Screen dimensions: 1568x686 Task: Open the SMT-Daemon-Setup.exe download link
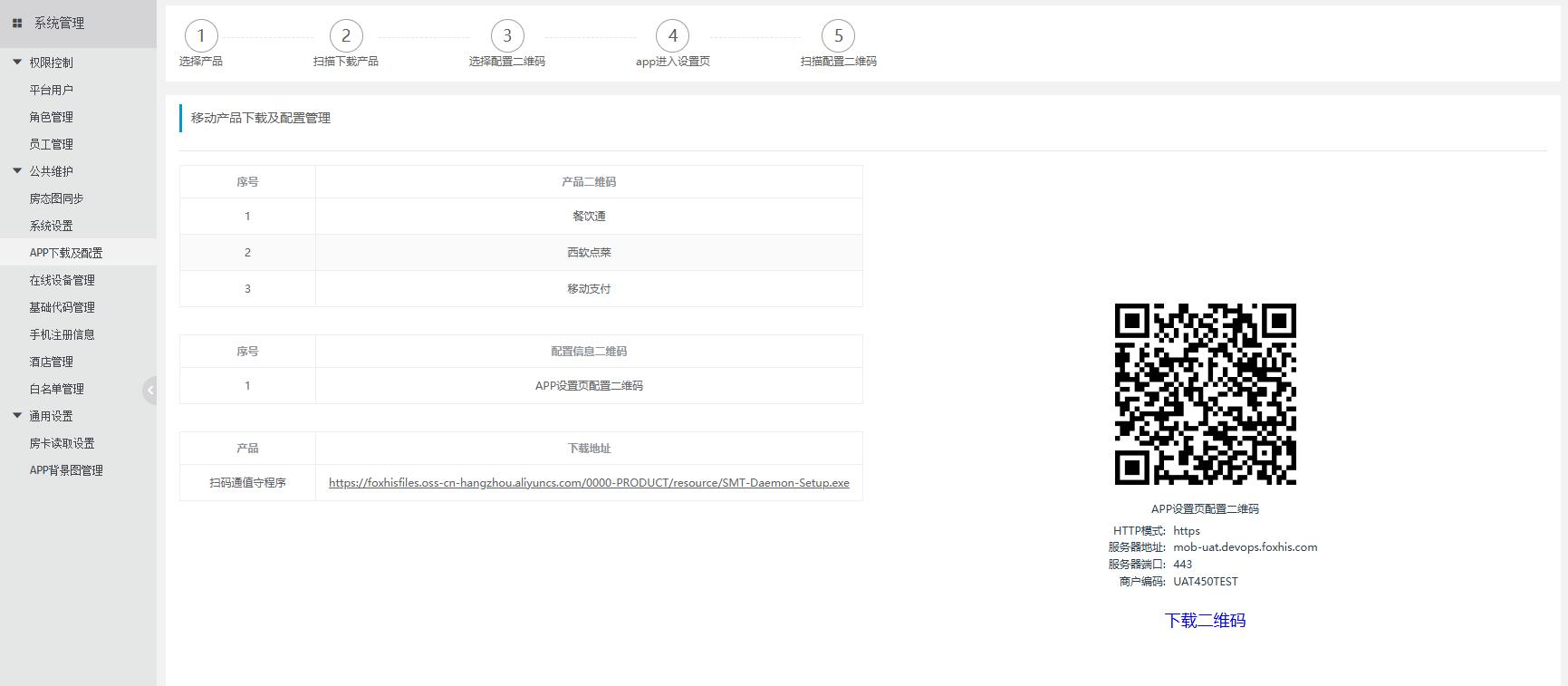click(x=589, y=483)
